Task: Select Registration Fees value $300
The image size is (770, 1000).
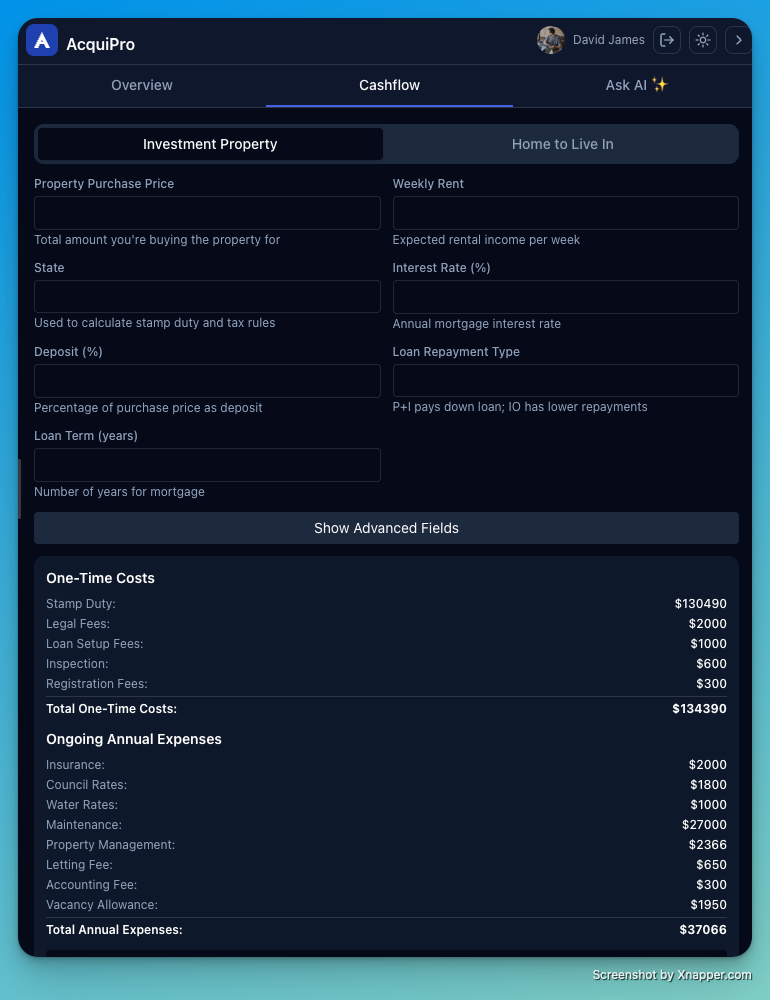Action: click(x=711, y=684)
